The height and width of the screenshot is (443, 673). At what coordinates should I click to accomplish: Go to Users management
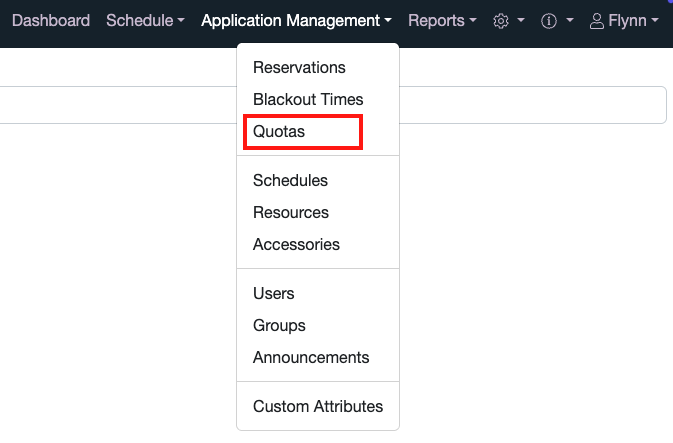pos(318,293)
